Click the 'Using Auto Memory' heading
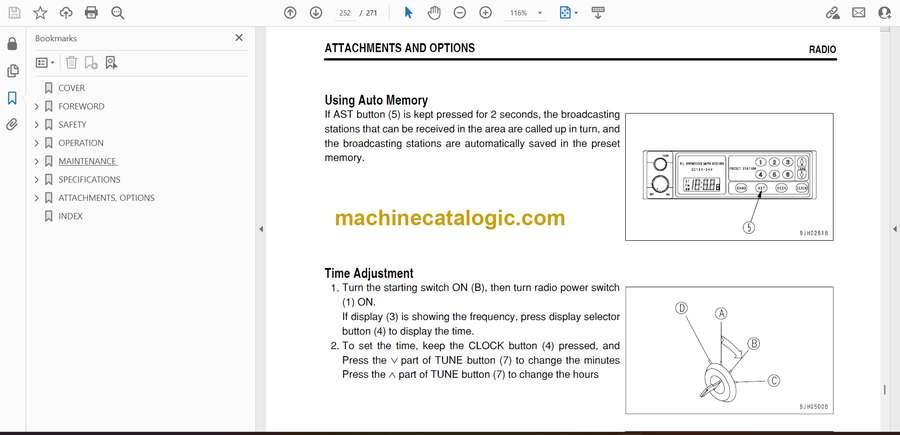Viewport: 900px width, 435px height. click(x=376, y=100)
